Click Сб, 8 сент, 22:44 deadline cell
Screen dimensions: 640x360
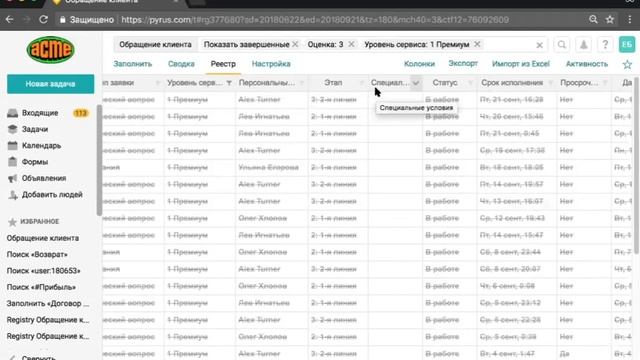tap(510, 252)
